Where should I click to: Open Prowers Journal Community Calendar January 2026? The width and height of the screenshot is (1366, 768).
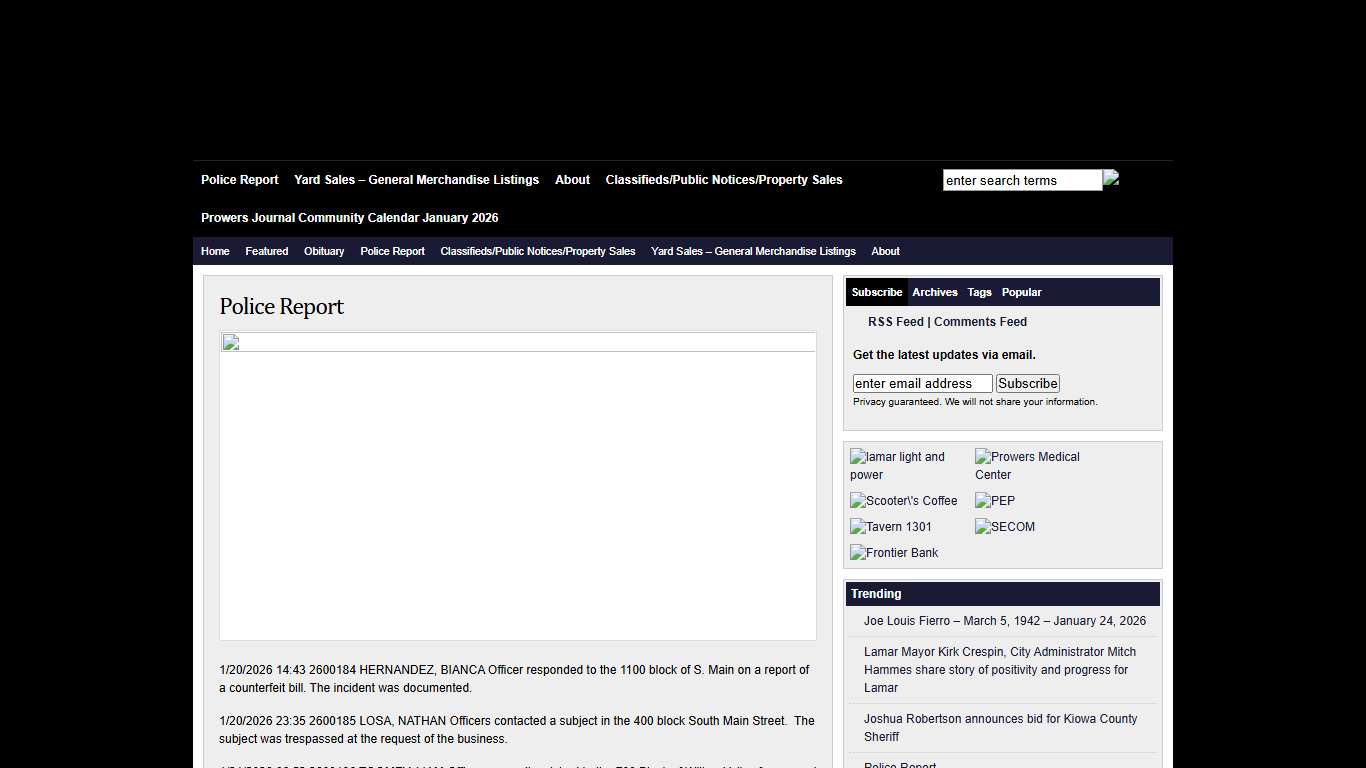coord(349,218)
